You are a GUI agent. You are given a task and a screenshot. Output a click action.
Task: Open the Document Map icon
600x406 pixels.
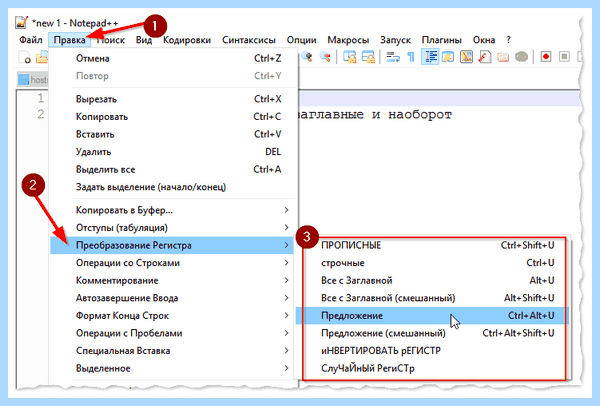pyautogui.click(x=466, y=57)
